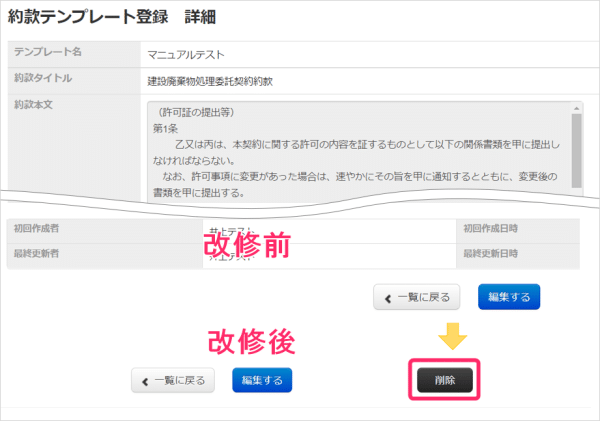The image size is (600, 421).
Task: Click the 一覧に戻る button below 改修前
Action: pos(418,297)
